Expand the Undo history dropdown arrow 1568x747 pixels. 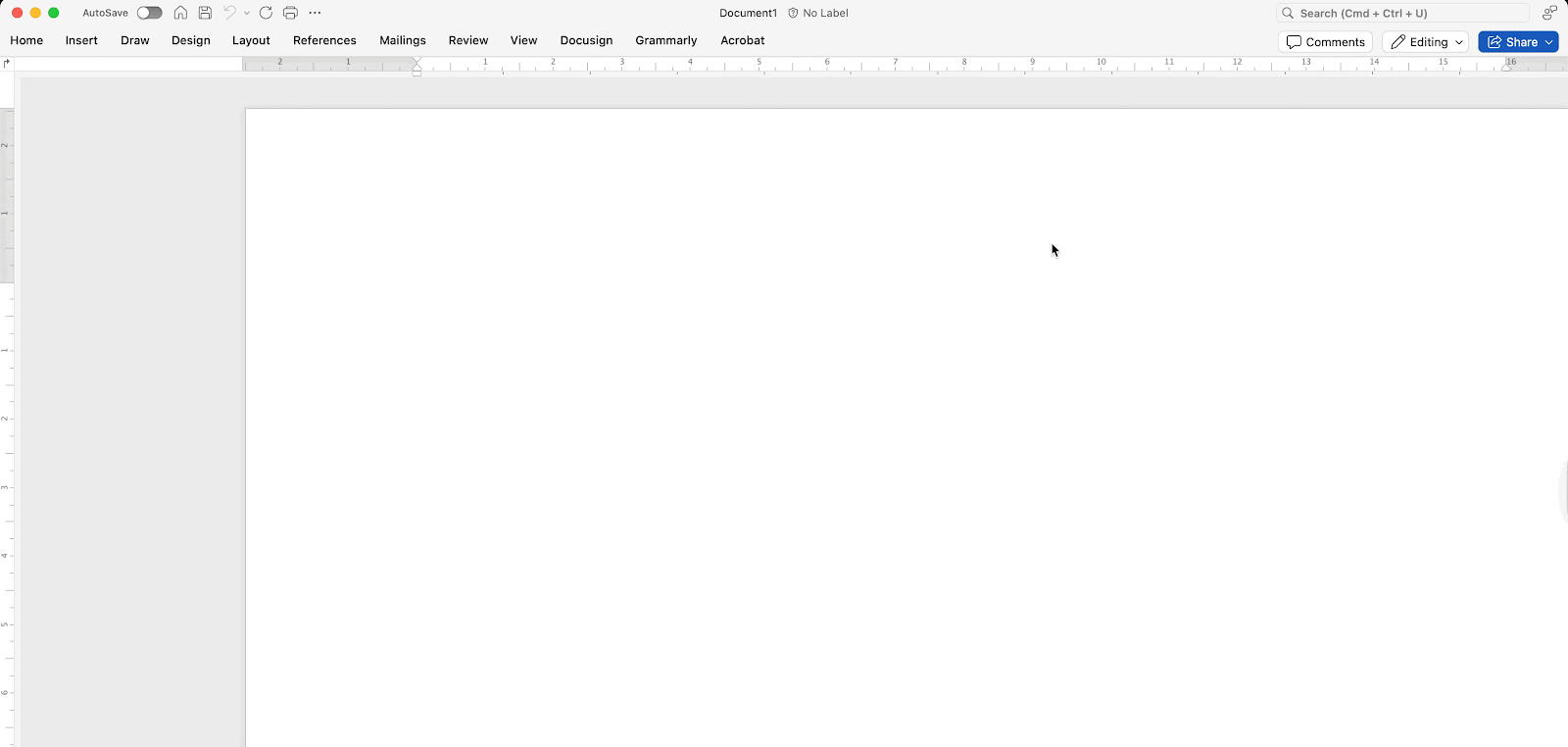pyautogui.click(x=247, y=13)
